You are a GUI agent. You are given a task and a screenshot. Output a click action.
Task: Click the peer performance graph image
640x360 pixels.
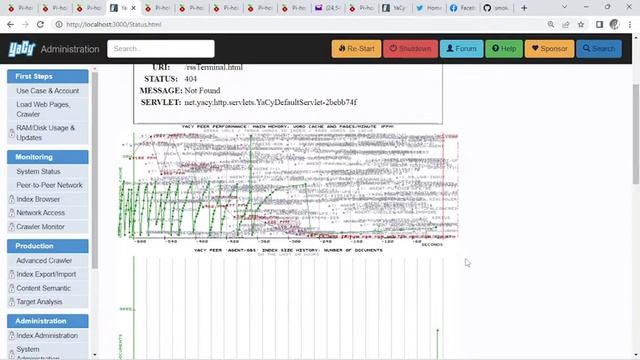point(288,185)
